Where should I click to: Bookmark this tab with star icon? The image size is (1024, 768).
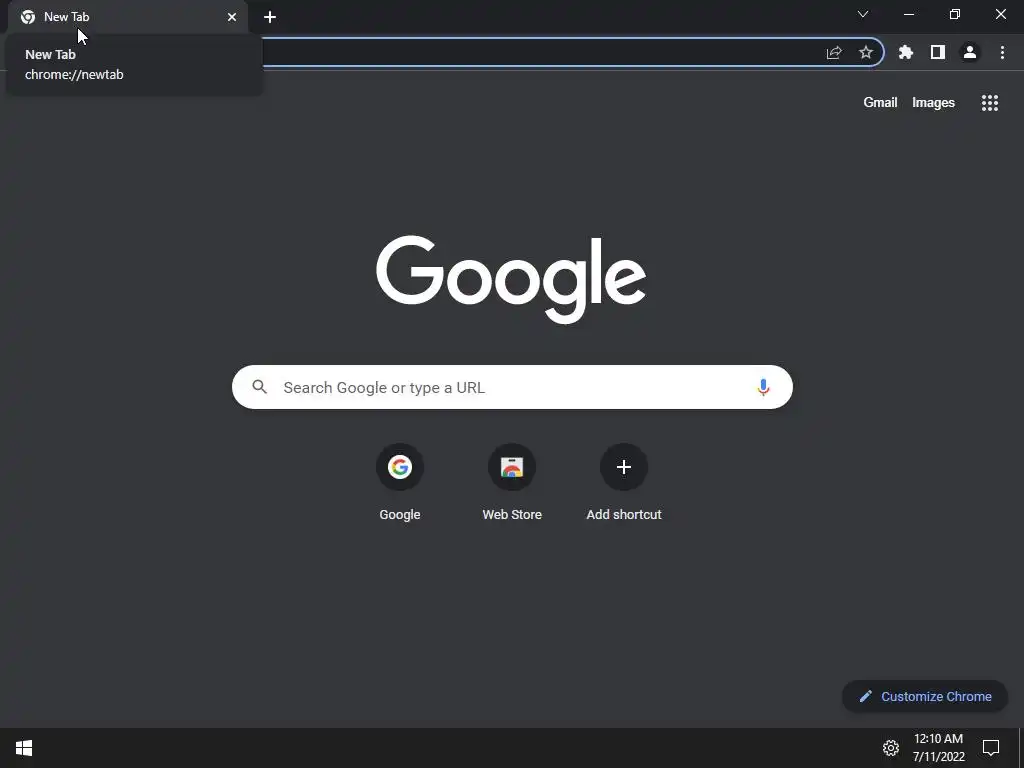pos(866,52)
